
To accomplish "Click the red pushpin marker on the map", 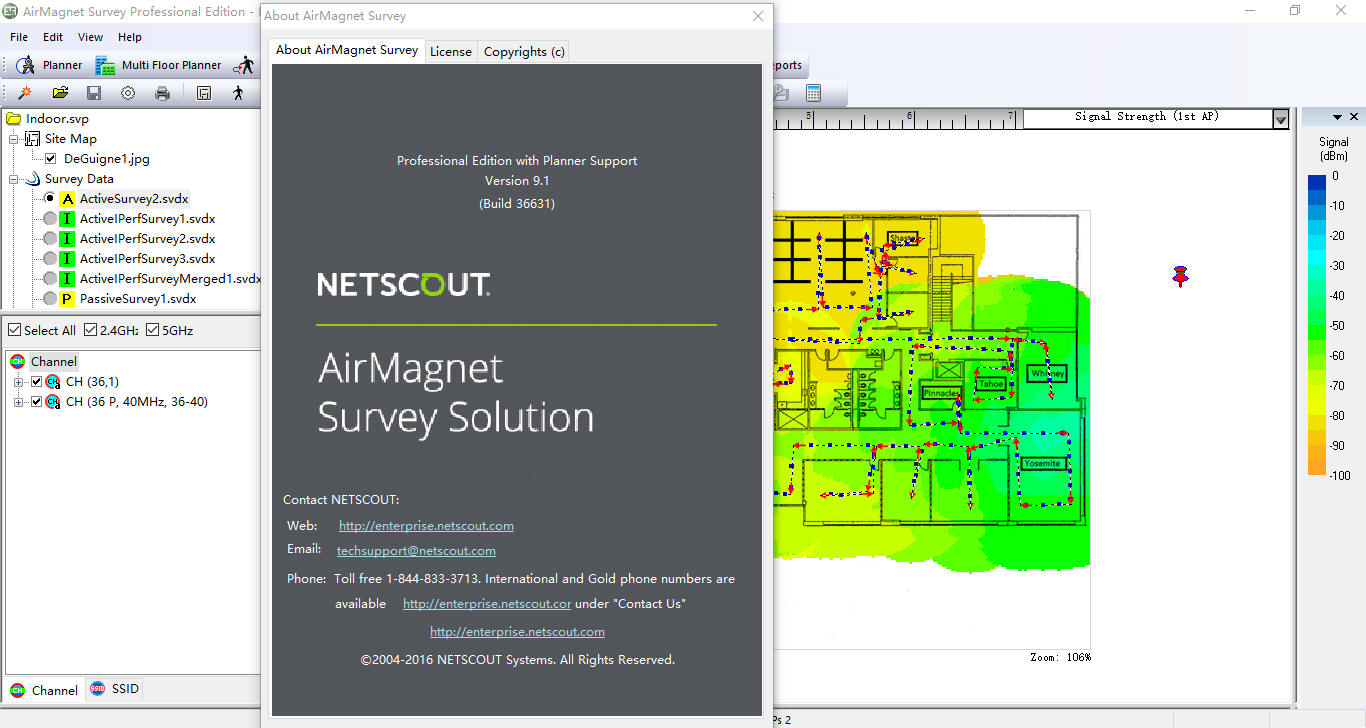I will click(1181, 276).
